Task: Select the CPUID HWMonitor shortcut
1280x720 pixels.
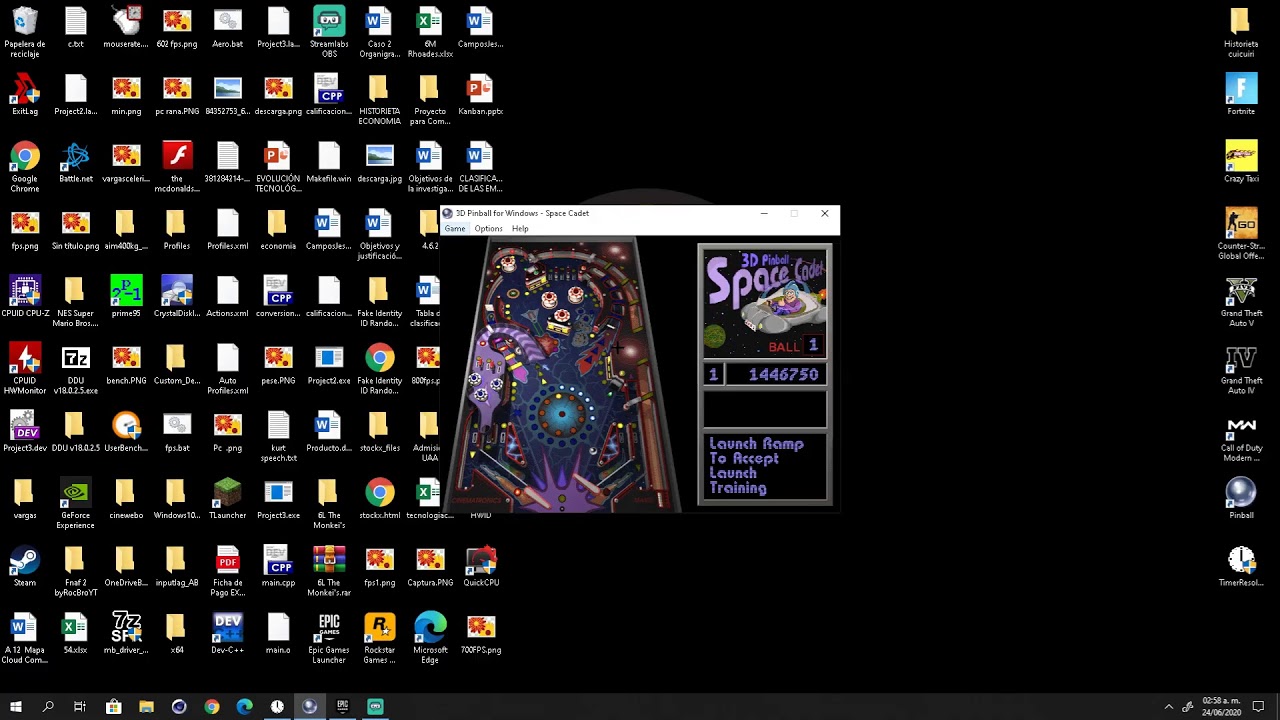Action: point(25,369)
